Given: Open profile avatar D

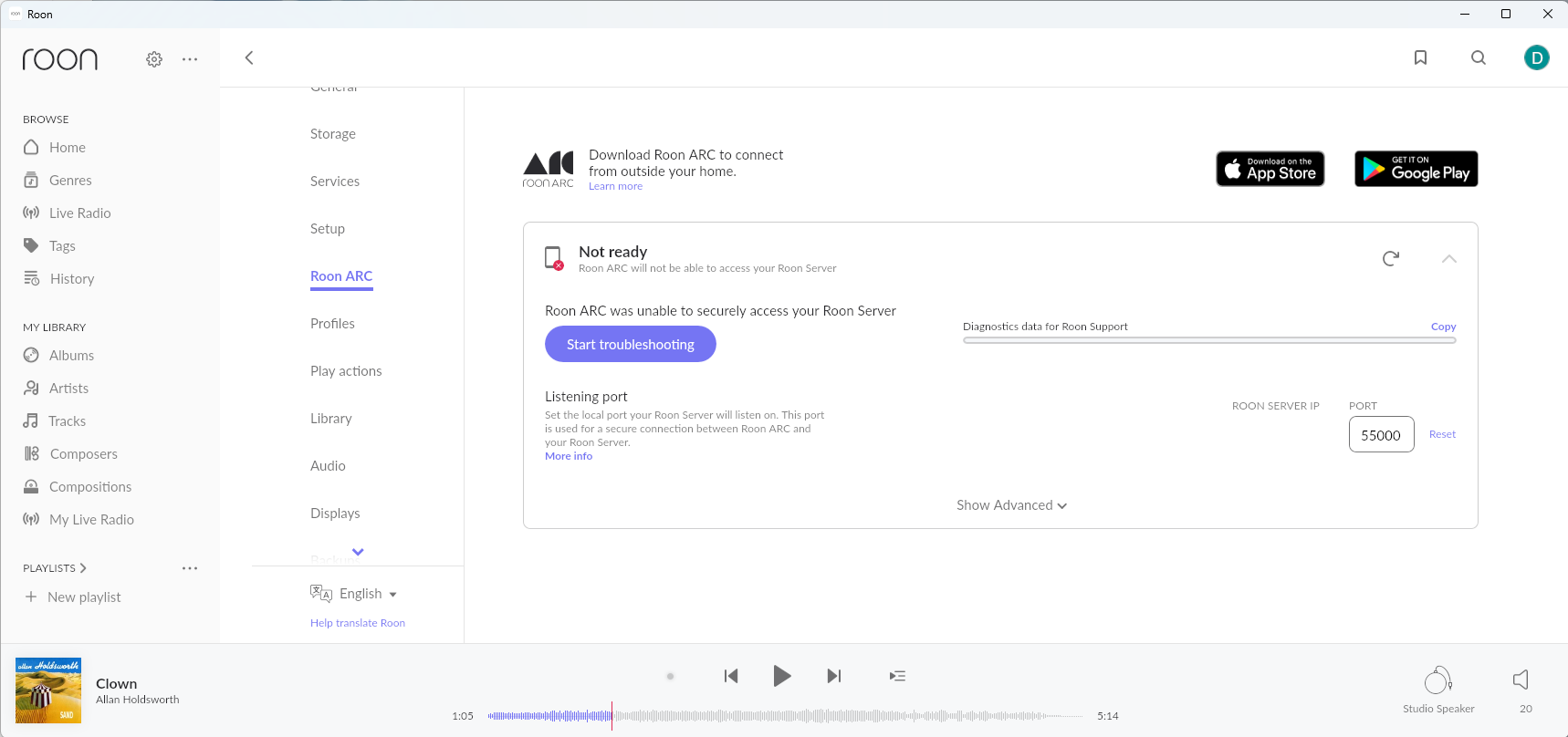Looking at the screenshot, I should (1537, 57).
